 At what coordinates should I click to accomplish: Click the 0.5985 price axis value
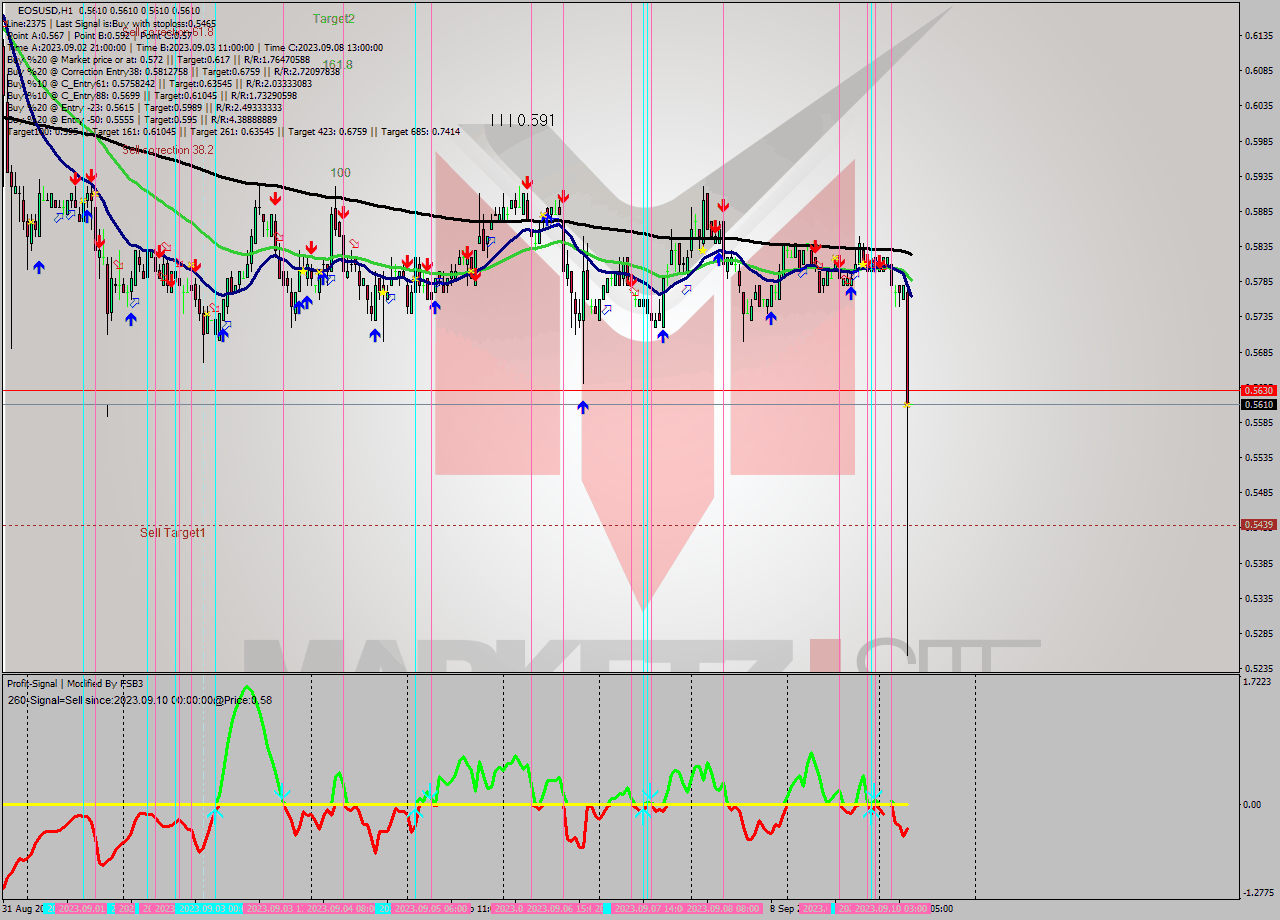click(x=1257, y=141)
